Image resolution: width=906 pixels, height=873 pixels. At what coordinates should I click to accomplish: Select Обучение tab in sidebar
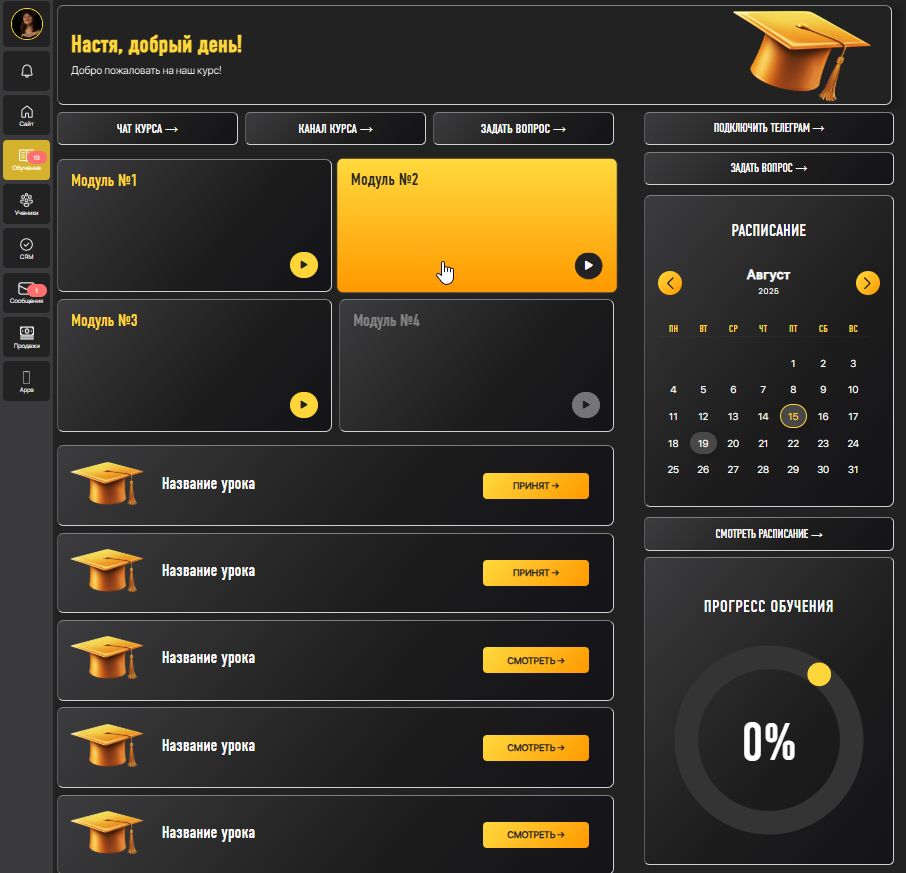(x=27, y=160)
